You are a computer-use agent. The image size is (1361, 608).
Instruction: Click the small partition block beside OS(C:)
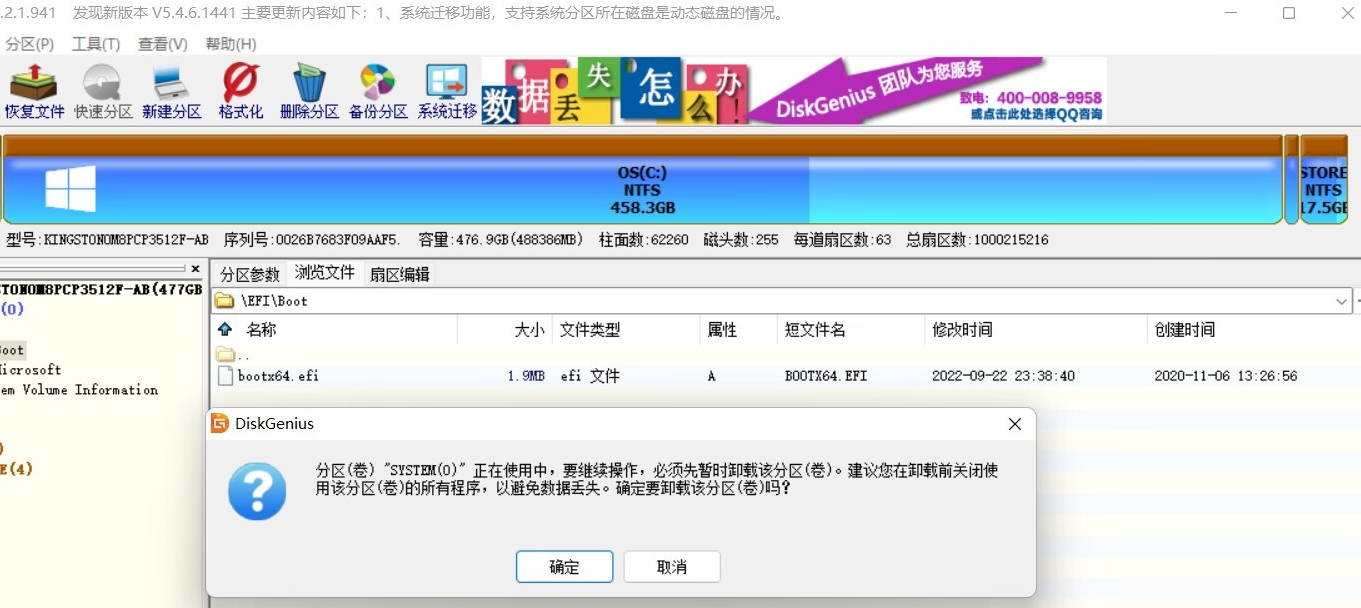tap(1291, 180)
